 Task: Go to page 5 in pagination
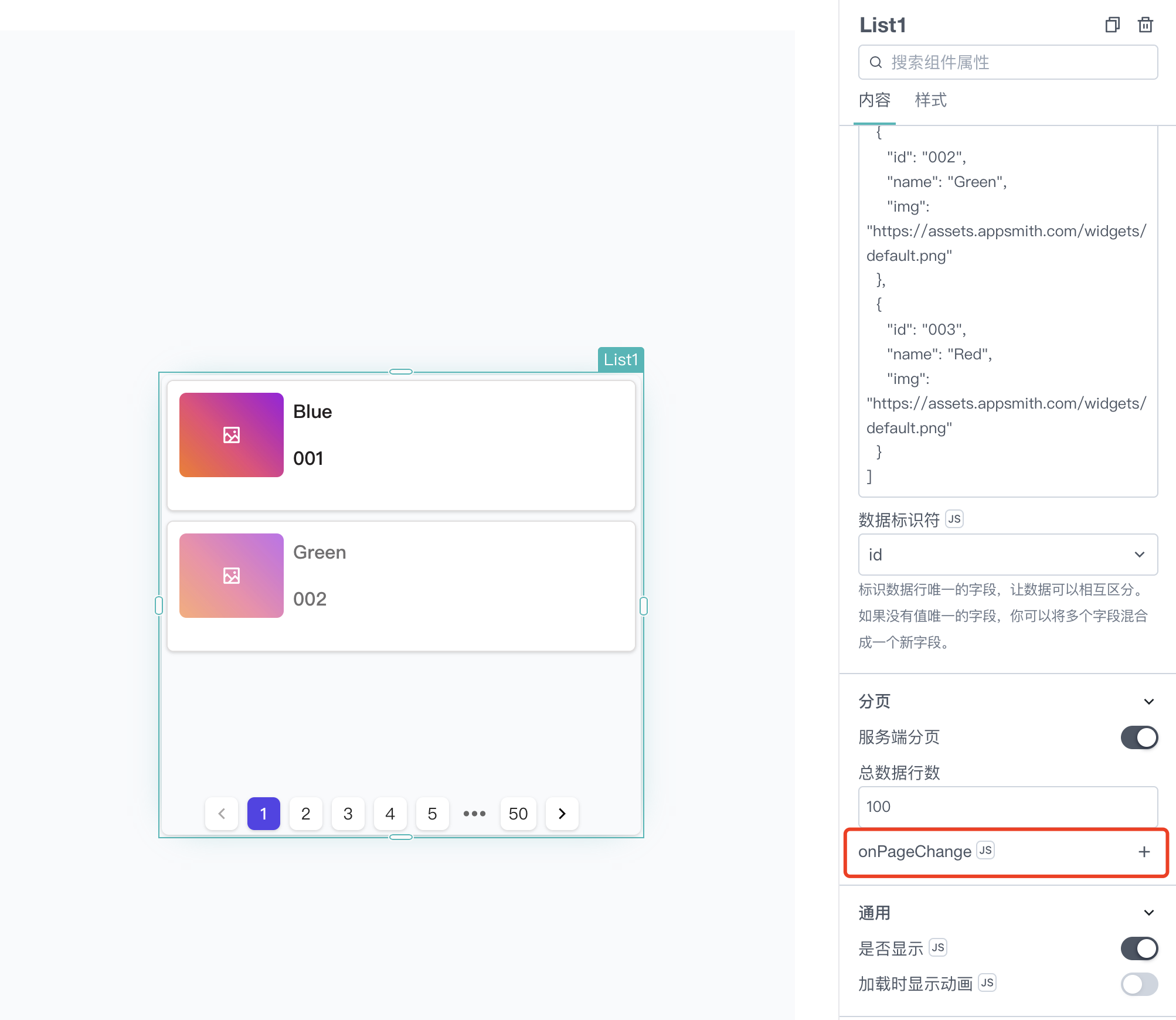coord(433,814)
